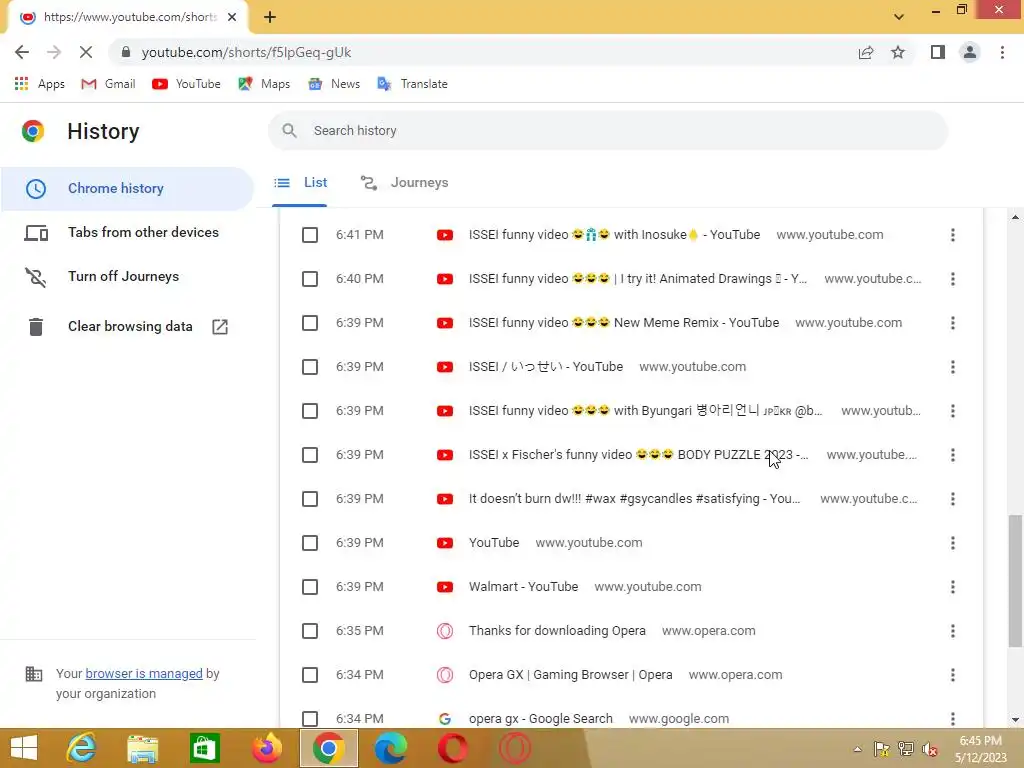Check the Thanks for downloading Opera checkbox
Image resolution: width=1024 pixels, height=768 pixels.
click(x=310, y=631)
